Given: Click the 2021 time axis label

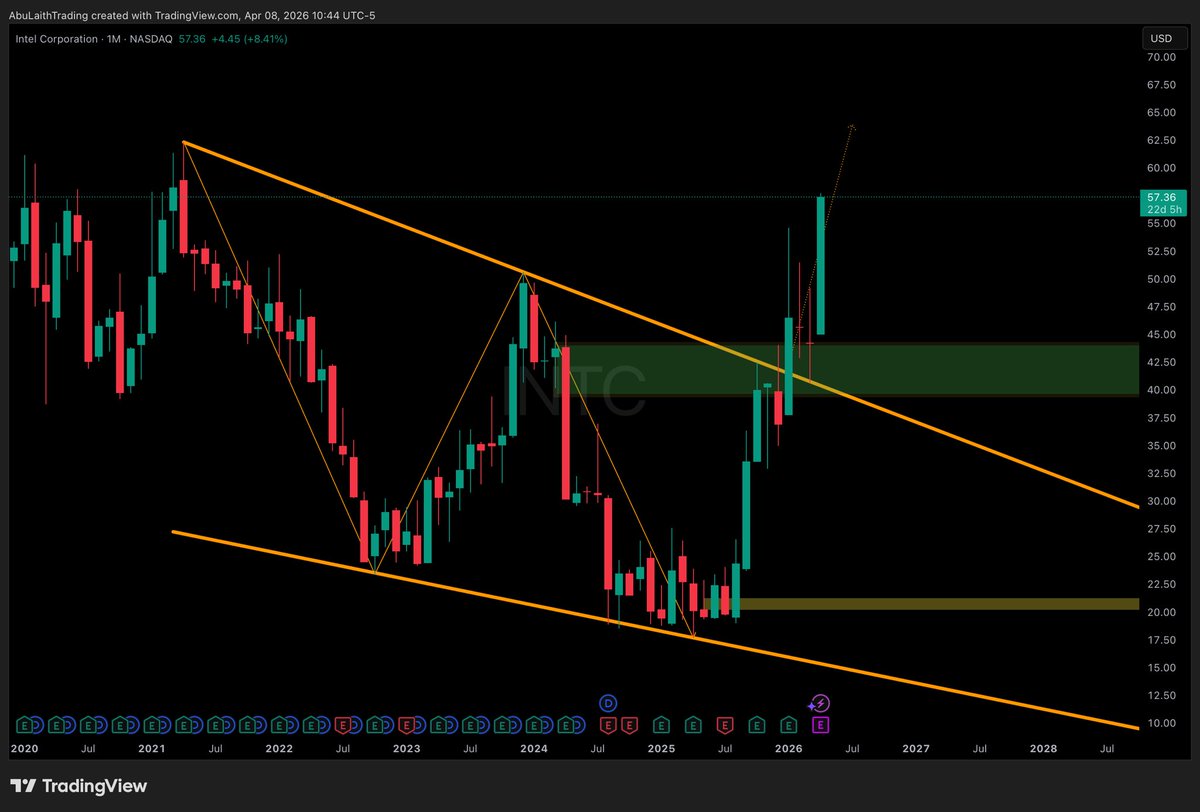Looking at the screenshot, I should [x=151, y=748].
